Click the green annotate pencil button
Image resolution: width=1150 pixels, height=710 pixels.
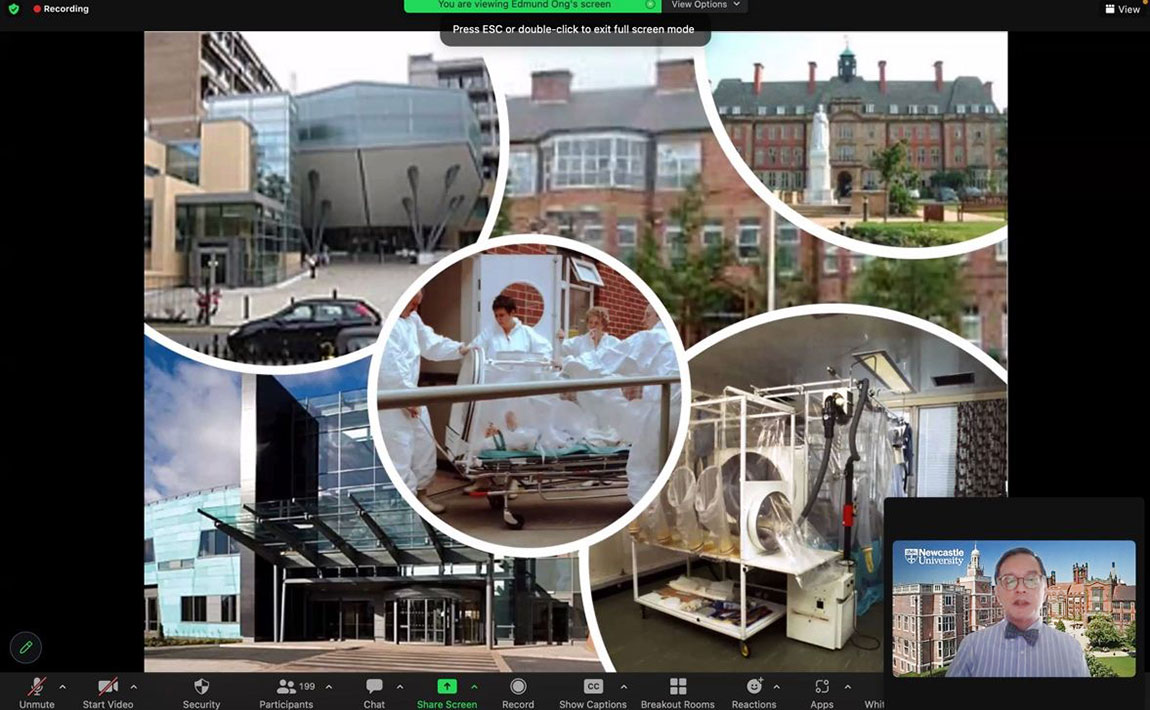tap(26, 648)
